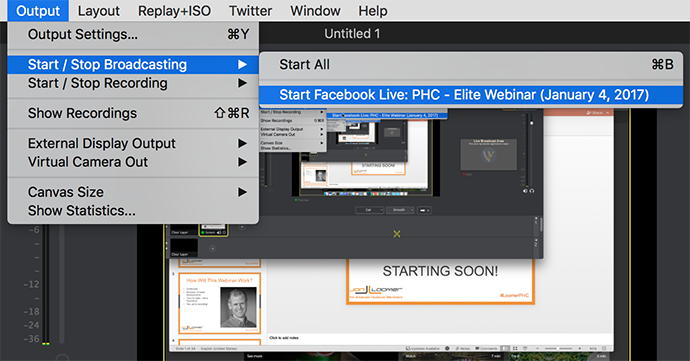Open the Cut transition dropdown
This screenshot has height=361, width=690.
[x=369, y=210]
